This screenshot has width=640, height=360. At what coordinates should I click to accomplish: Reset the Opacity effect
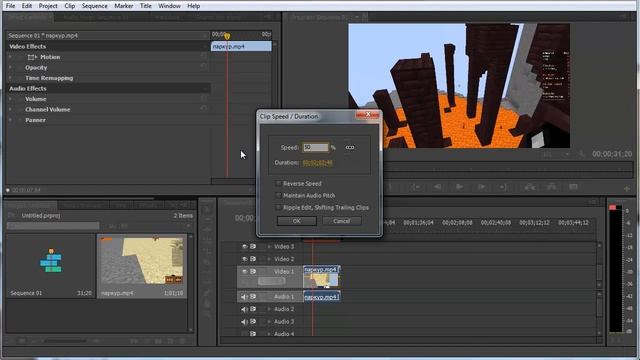(204, 66)
